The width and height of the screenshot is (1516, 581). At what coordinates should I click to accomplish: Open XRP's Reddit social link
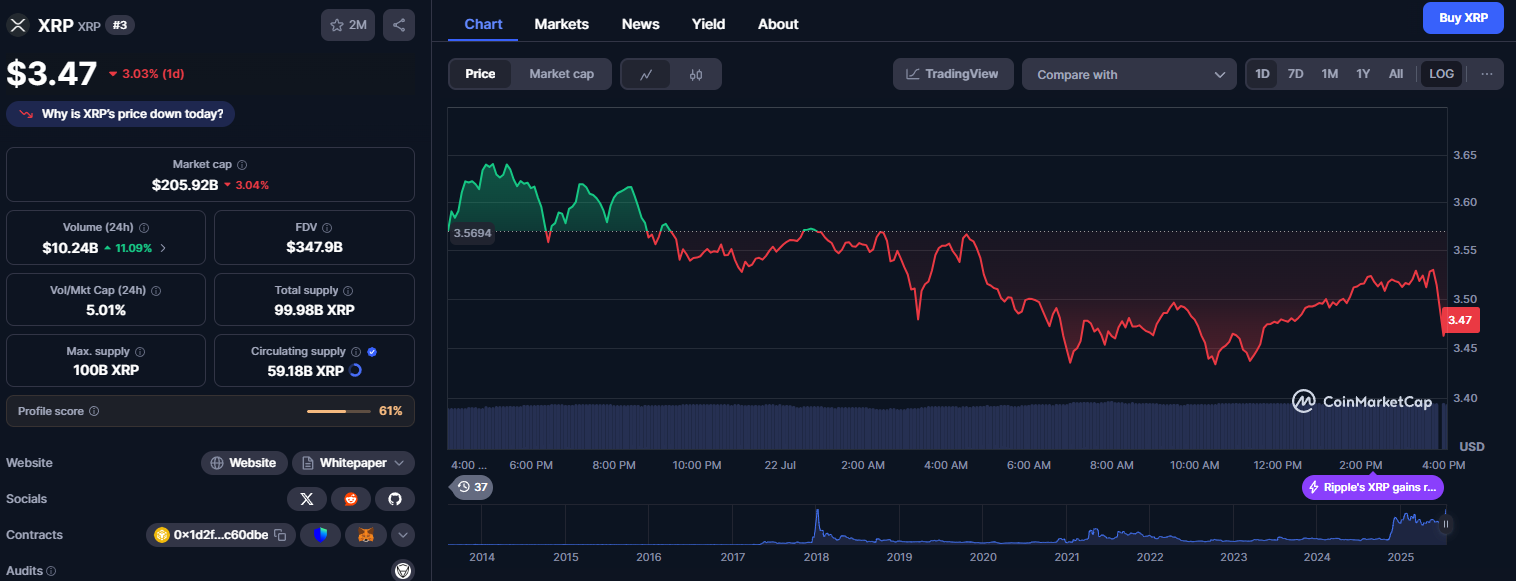pyautogui.click(x=350, y=499)
